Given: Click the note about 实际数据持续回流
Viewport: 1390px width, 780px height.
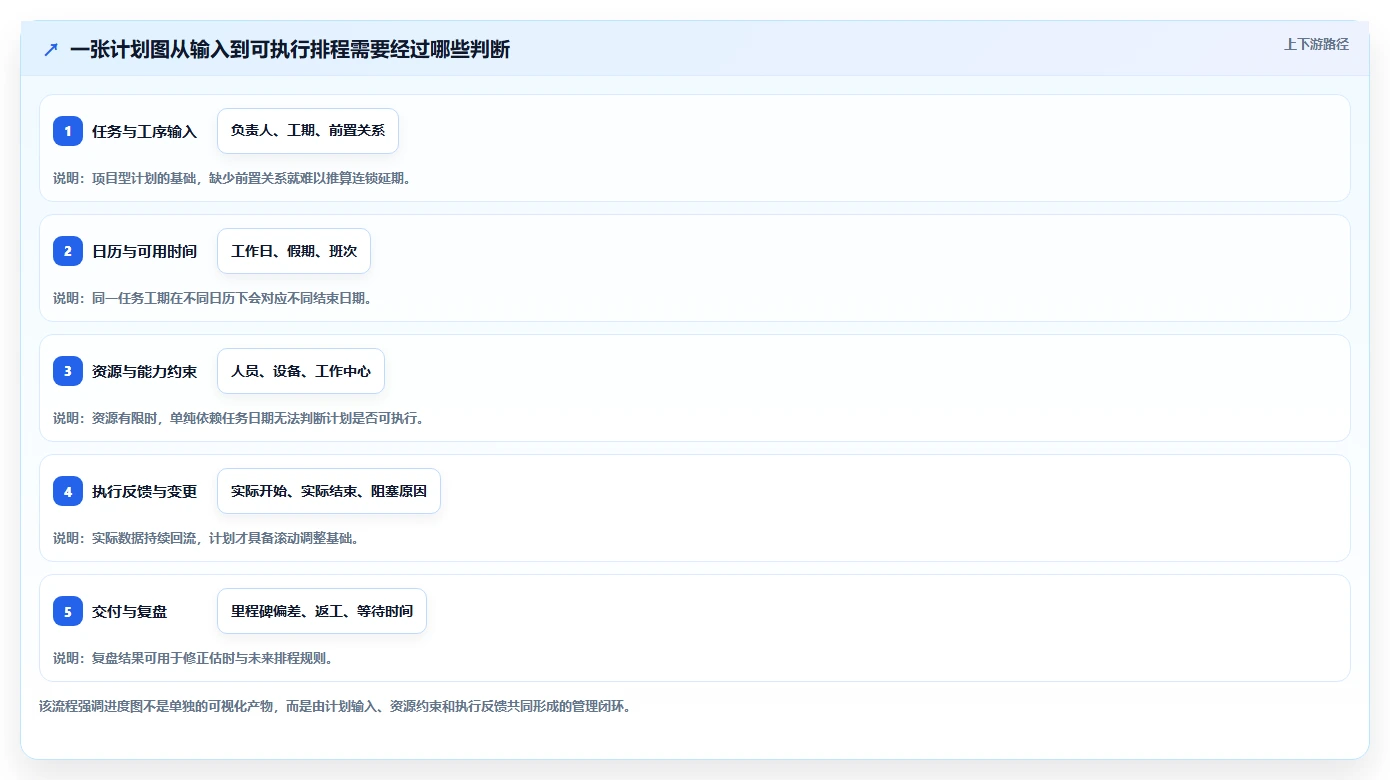Looking at the screenshot, I should point(206,538).
